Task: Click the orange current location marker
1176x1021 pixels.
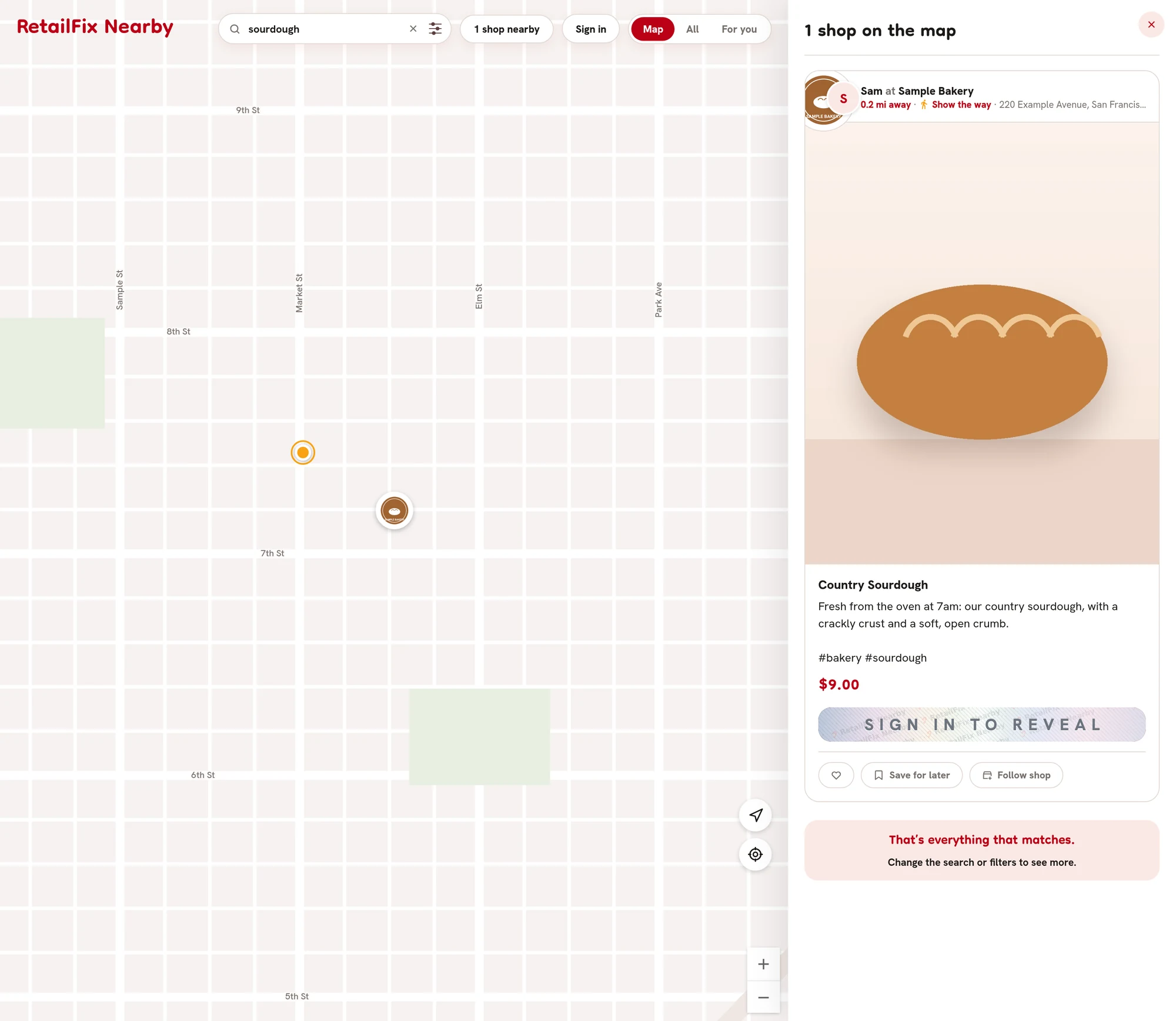Action: (303, 452)
